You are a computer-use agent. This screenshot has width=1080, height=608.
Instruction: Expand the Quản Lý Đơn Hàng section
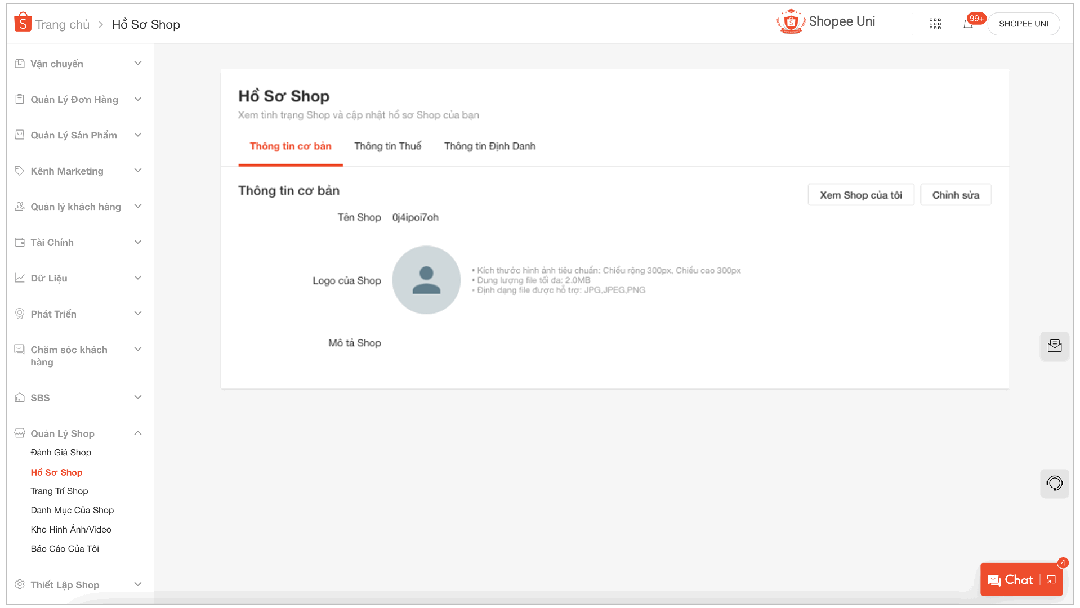coord(138,99)
